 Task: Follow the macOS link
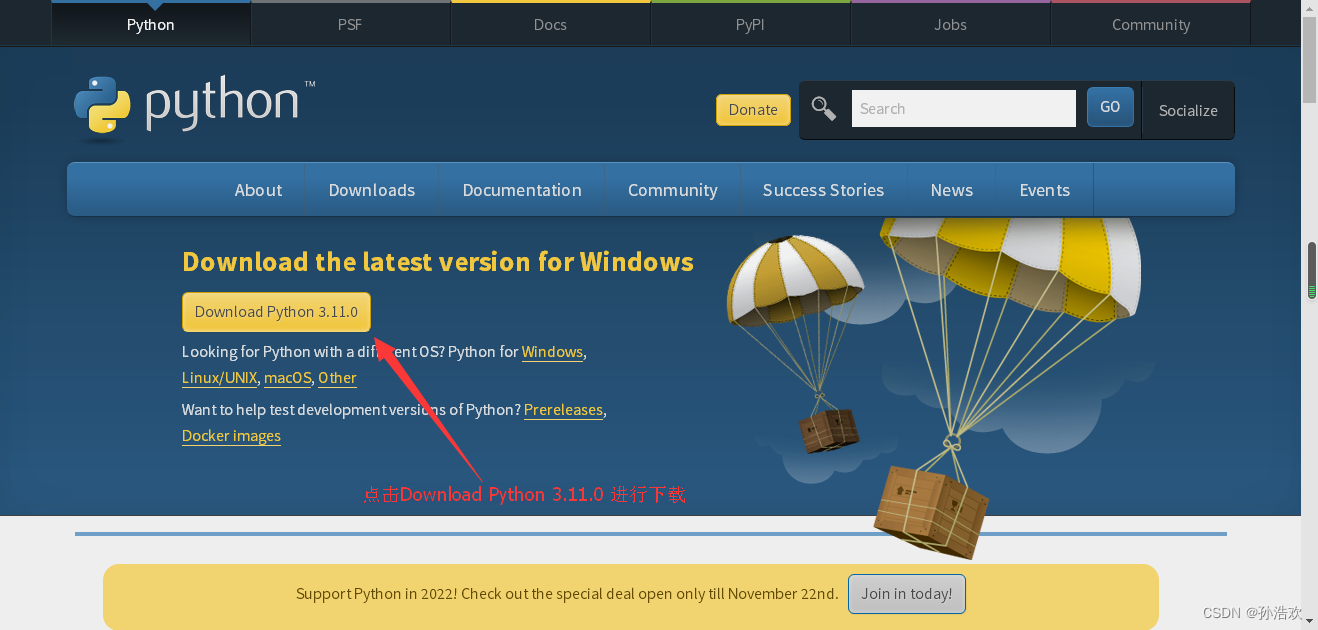[x=288, y=378]
